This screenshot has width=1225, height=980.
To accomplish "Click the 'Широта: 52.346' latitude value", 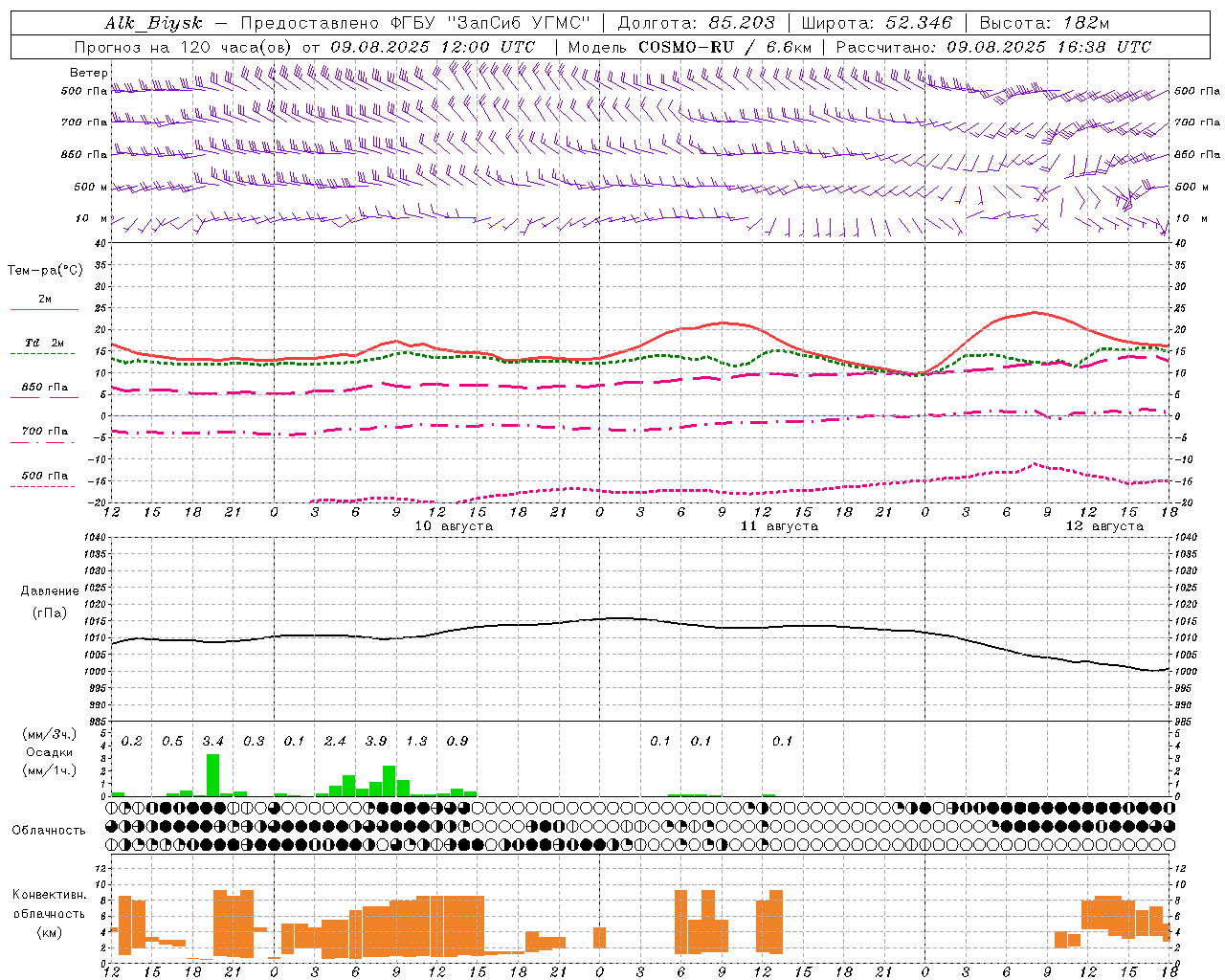I will pos(877,23).
